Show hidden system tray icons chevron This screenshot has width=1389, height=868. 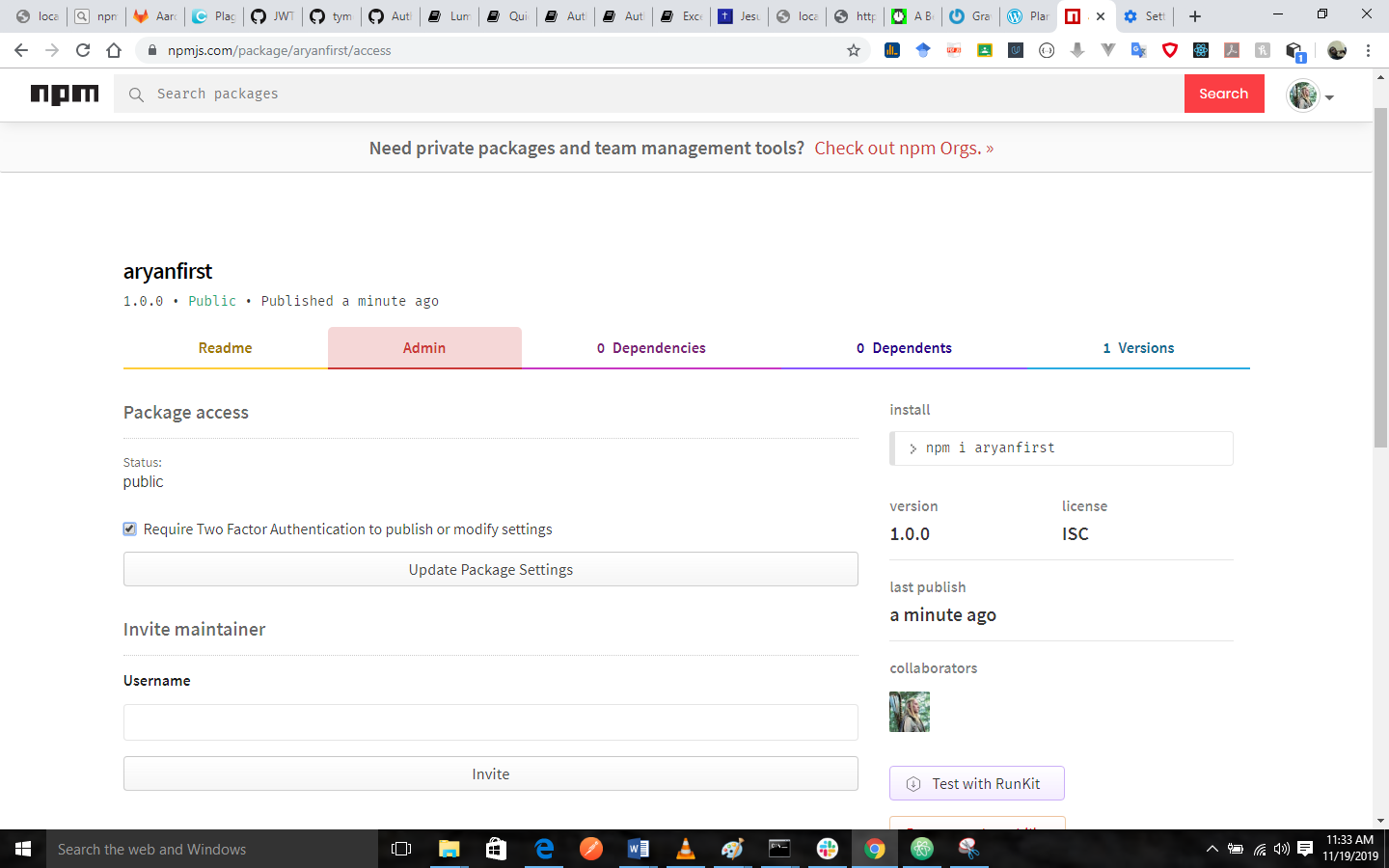click(x=1212, y=849)
